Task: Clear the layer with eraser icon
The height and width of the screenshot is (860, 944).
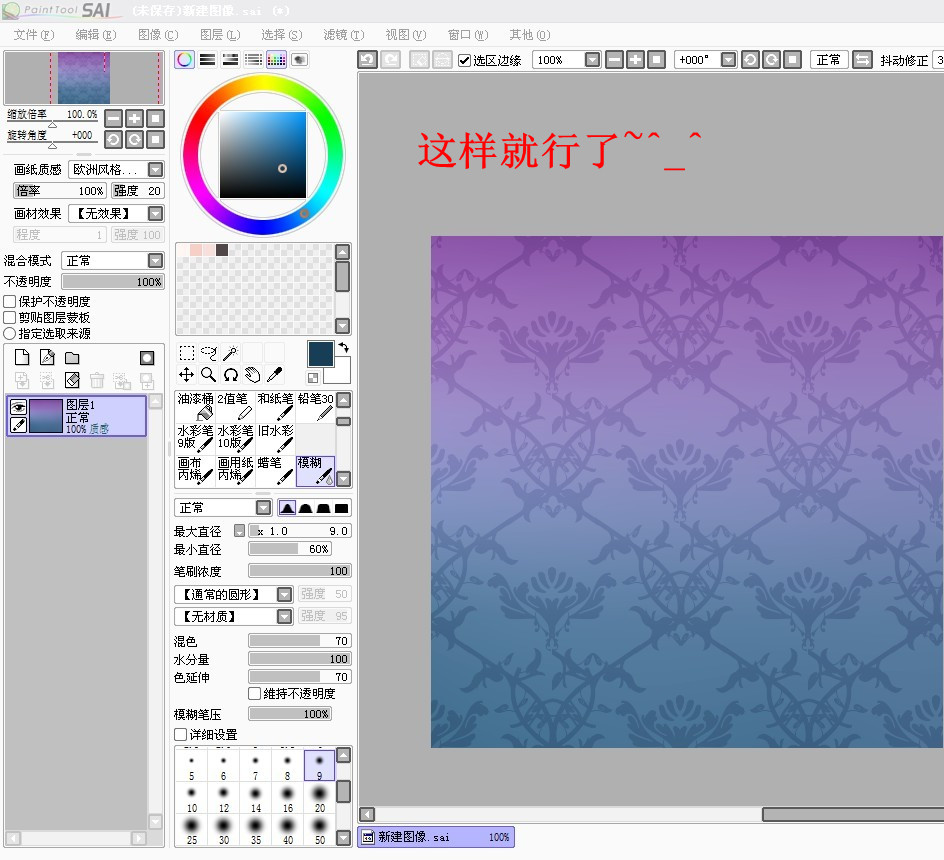Action: pyautogui.click(x=72, y=380)
